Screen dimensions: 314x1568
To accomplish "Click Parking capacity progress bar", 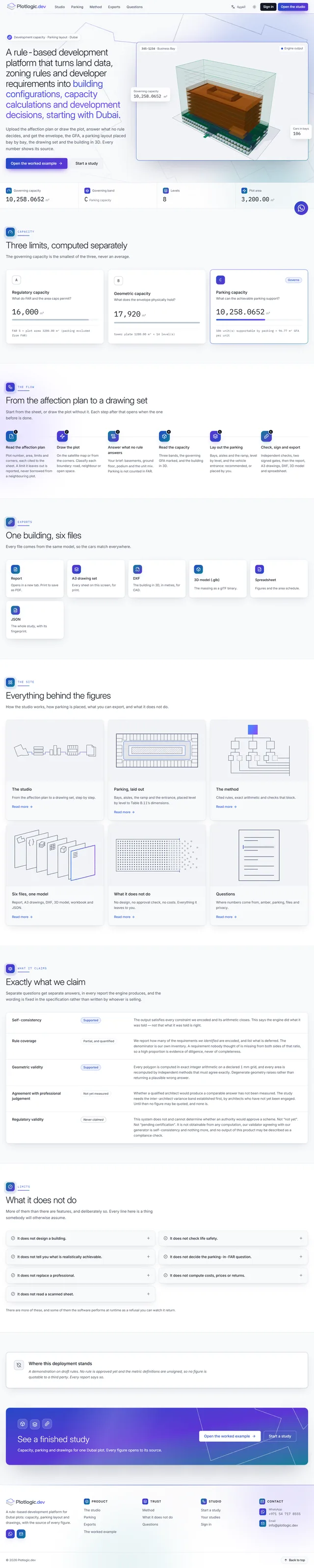I will (259, 319).
